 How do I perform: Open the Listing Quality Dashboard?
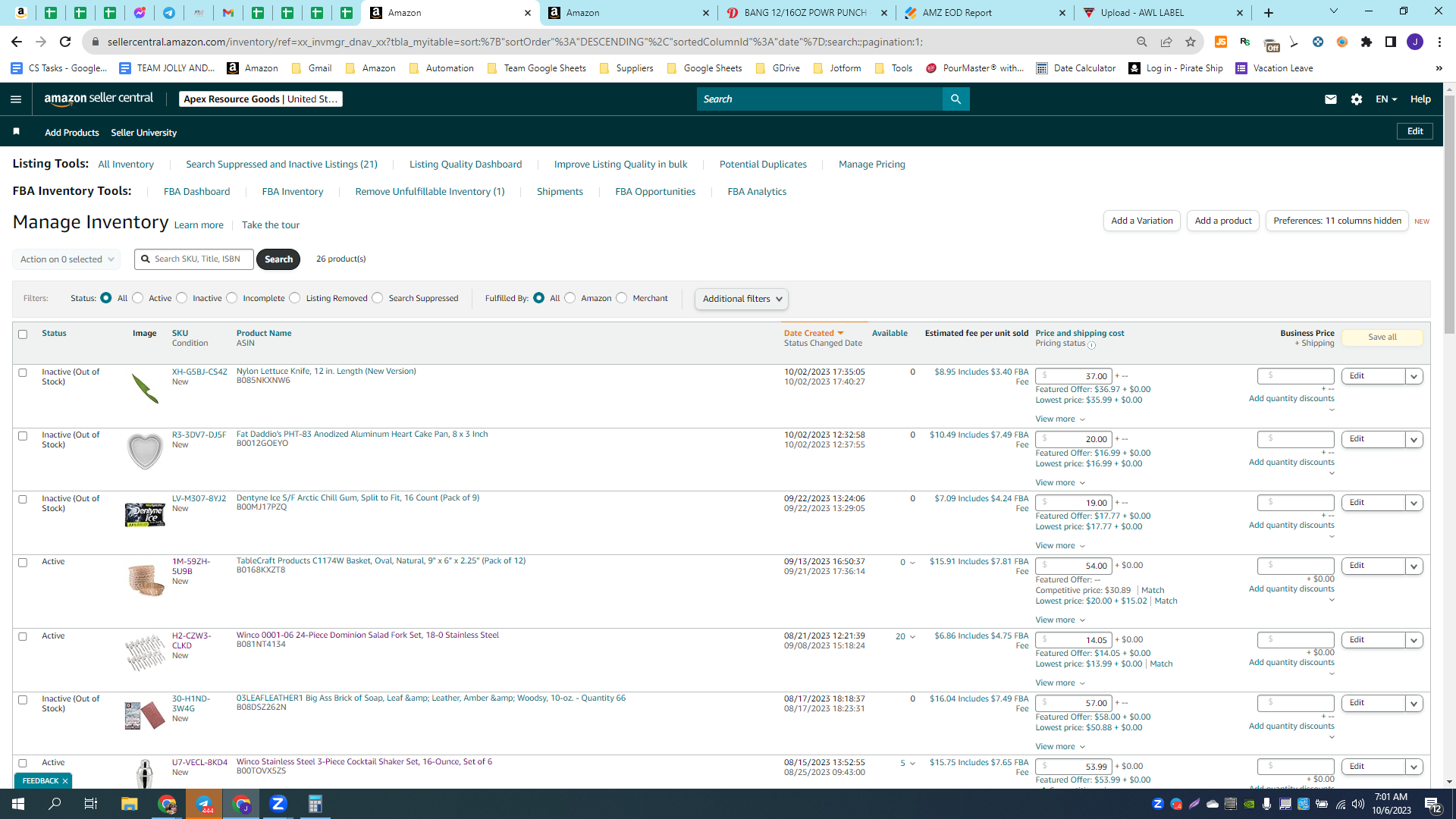[x=466, y=165]
